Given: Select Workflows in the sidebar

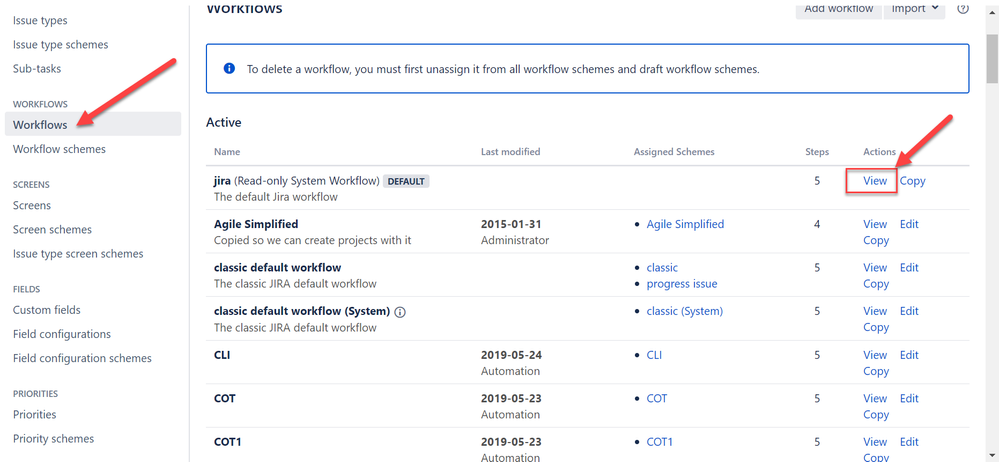Looking at the screenshot, I should click(40, 125).
